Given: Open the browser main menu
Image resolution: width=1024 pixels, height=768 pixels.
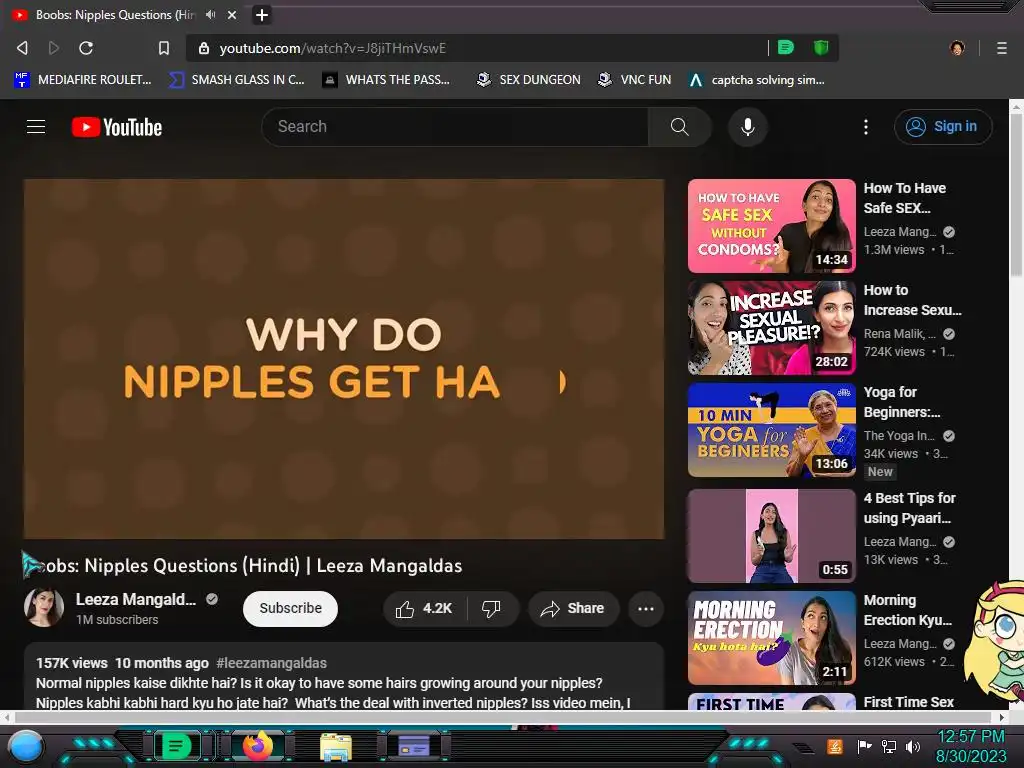Looking at the screenshot, I should (1002, 48).
